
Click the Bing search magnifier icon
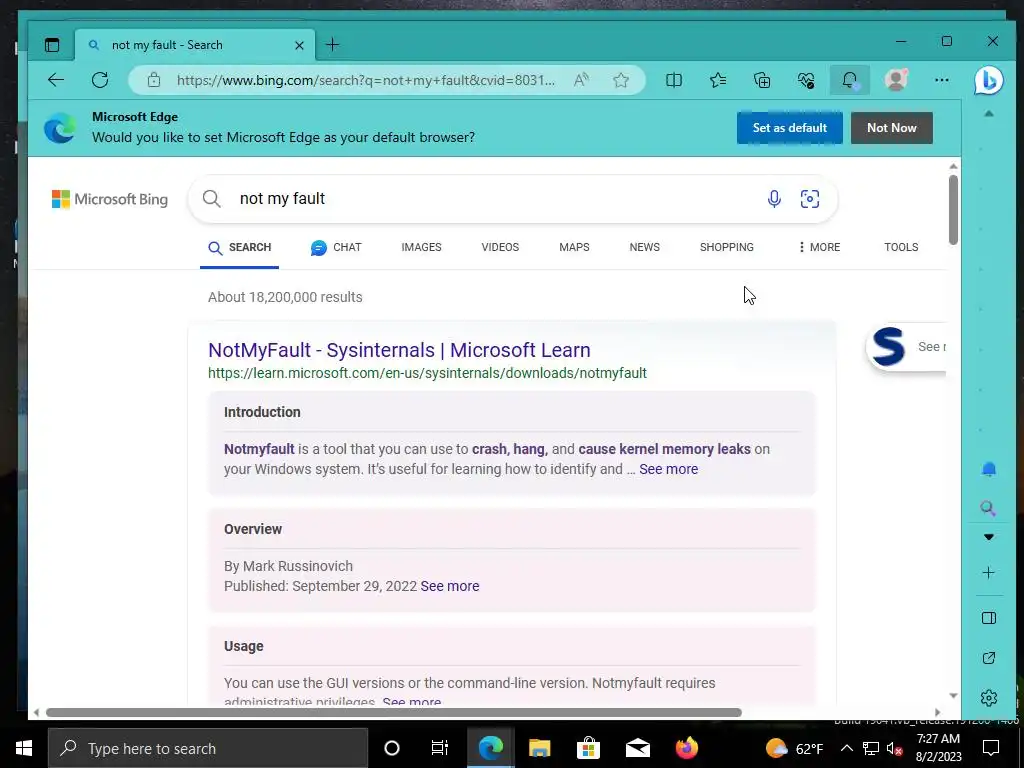212,199
